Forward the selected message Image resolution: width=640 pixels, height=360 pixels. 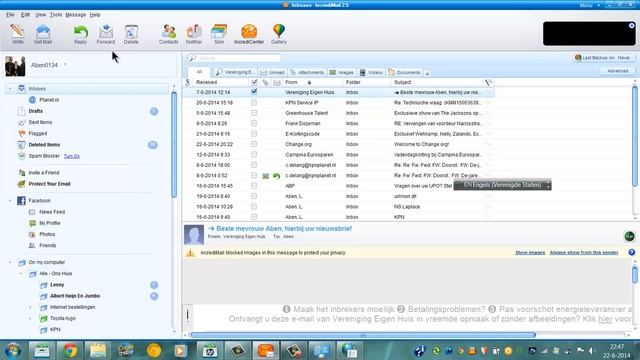tap(106, 33)
